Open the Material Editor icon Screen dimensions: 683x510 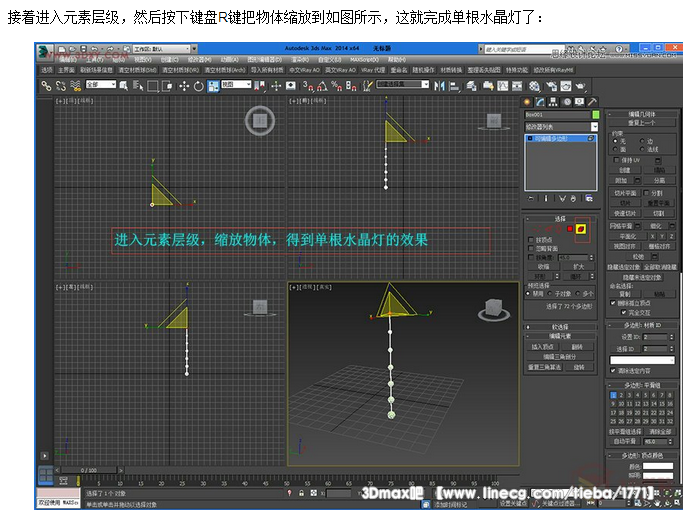point(534,86)
